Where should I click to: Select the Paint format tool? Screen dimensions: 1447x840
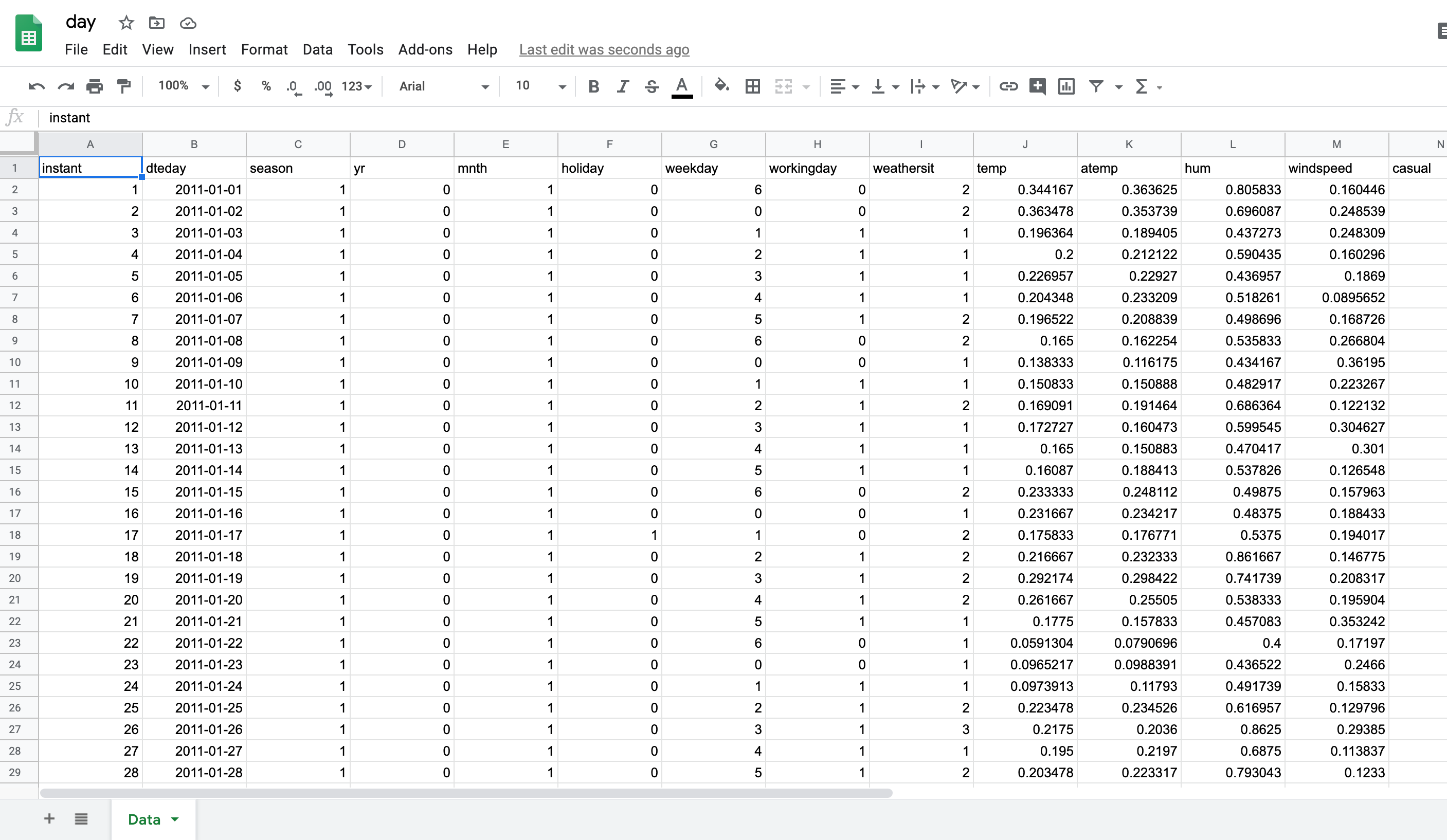pos(124,86)
